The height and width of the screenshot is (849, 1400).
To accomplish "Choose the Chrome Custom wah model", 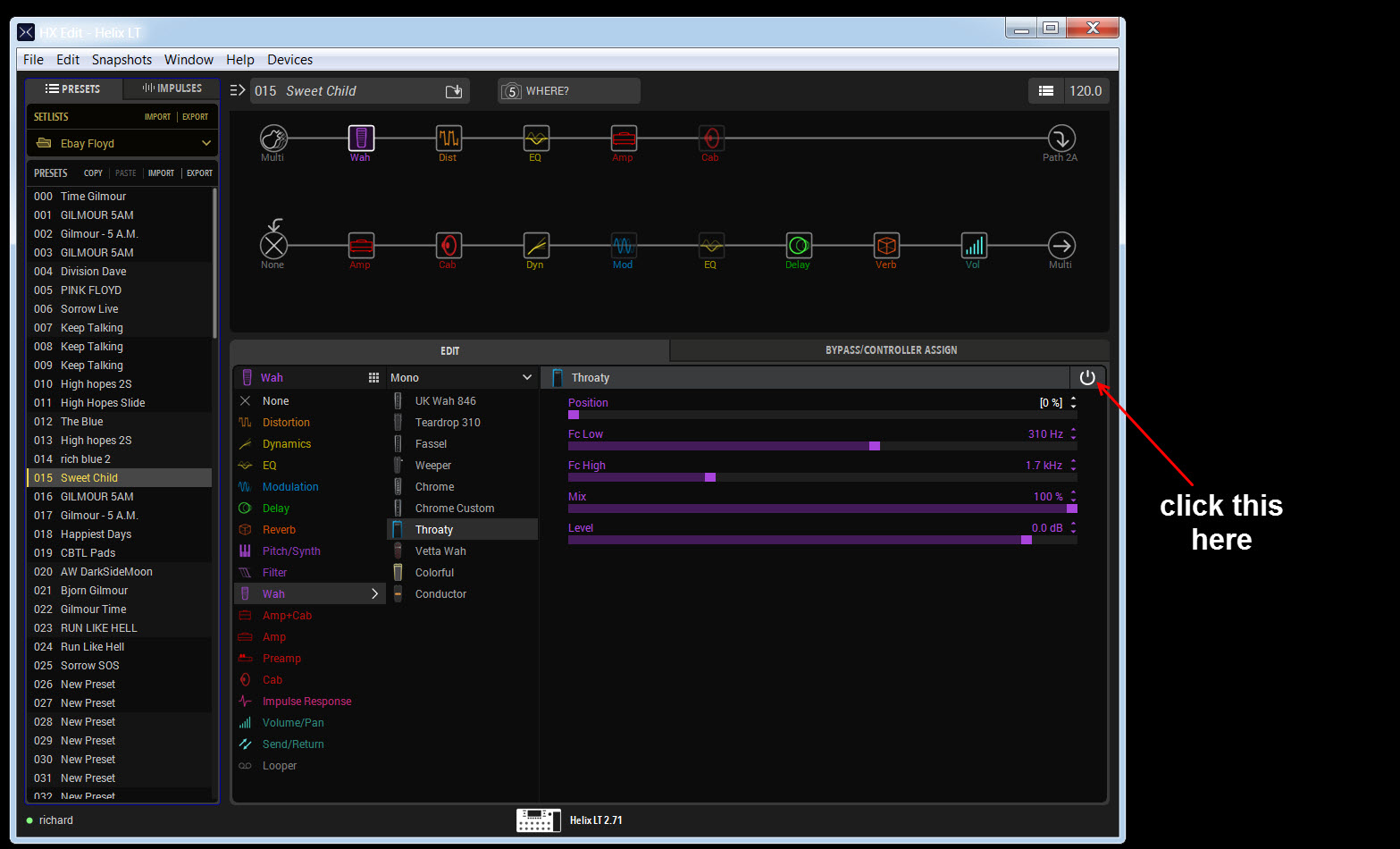I will click(462, 509).
